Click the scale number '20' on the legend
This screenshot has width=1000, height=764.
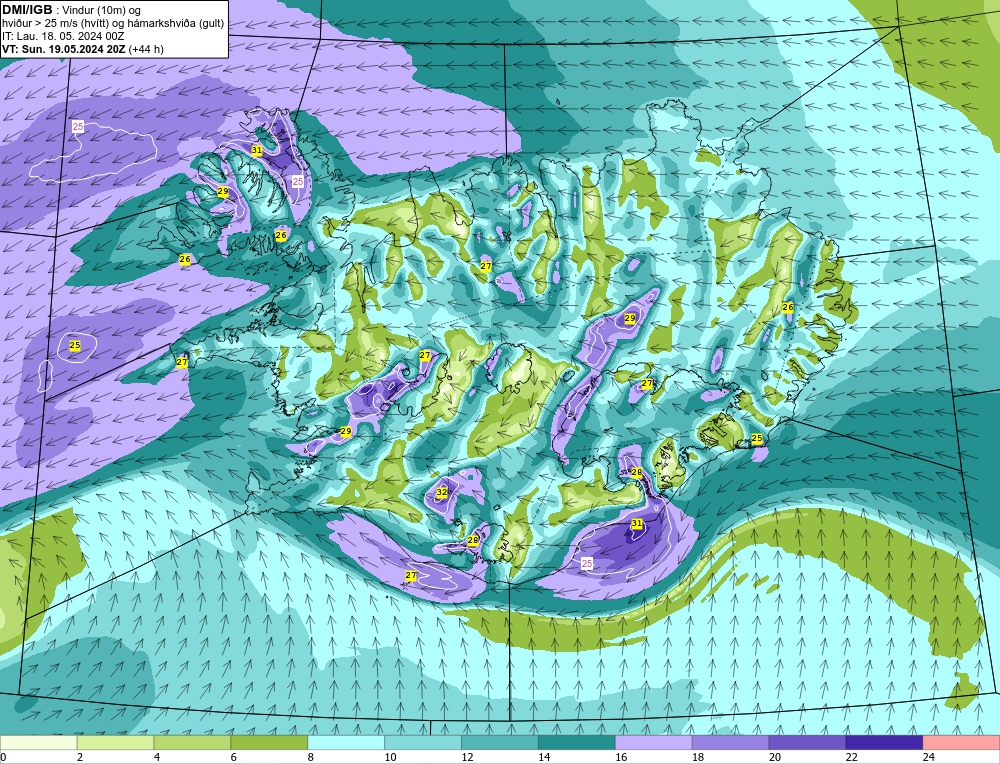tap(775, 757)
